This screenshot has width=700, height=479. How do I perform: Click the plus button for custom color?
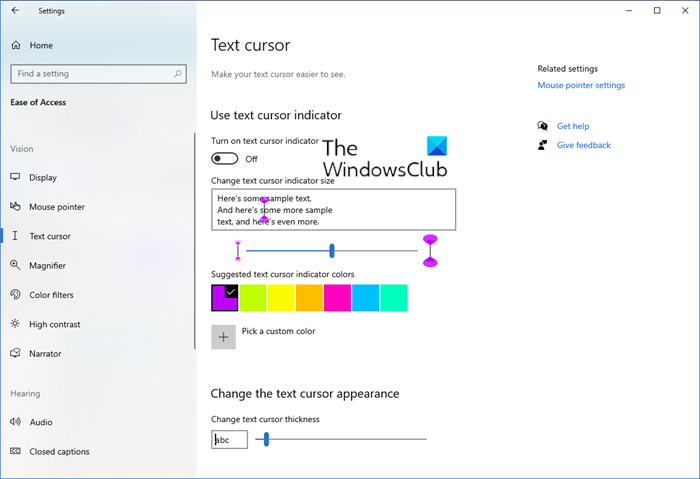[223, 337]
